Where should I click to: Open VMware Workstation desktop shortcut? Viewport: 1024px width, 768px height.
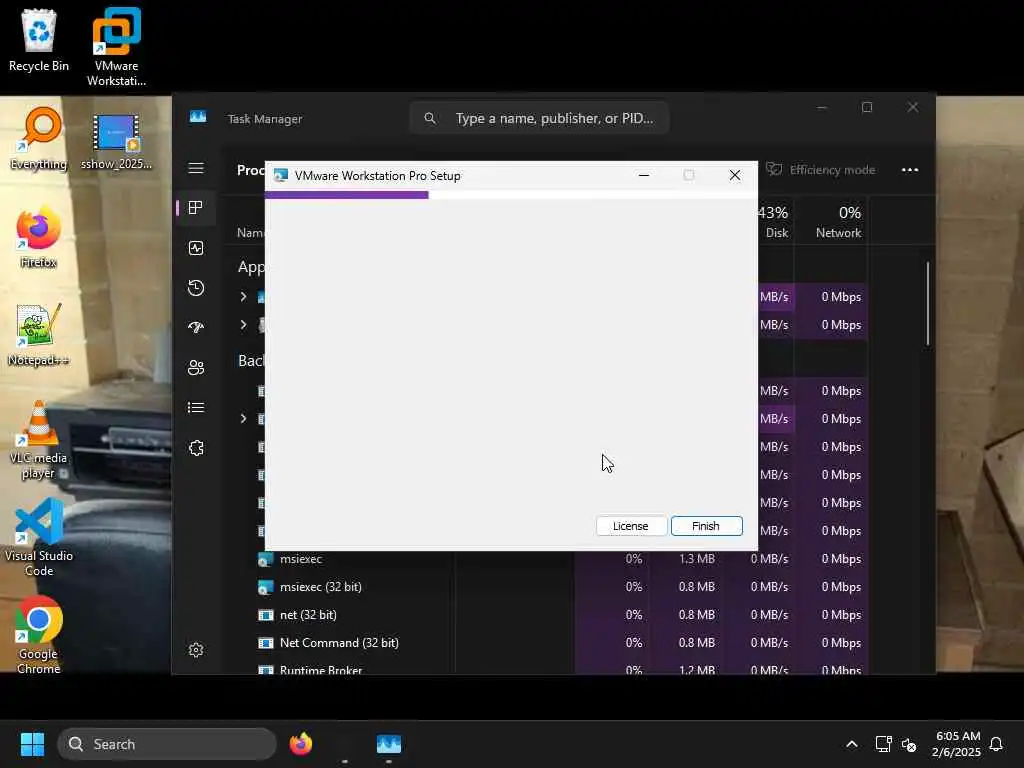tap(116, 47)
